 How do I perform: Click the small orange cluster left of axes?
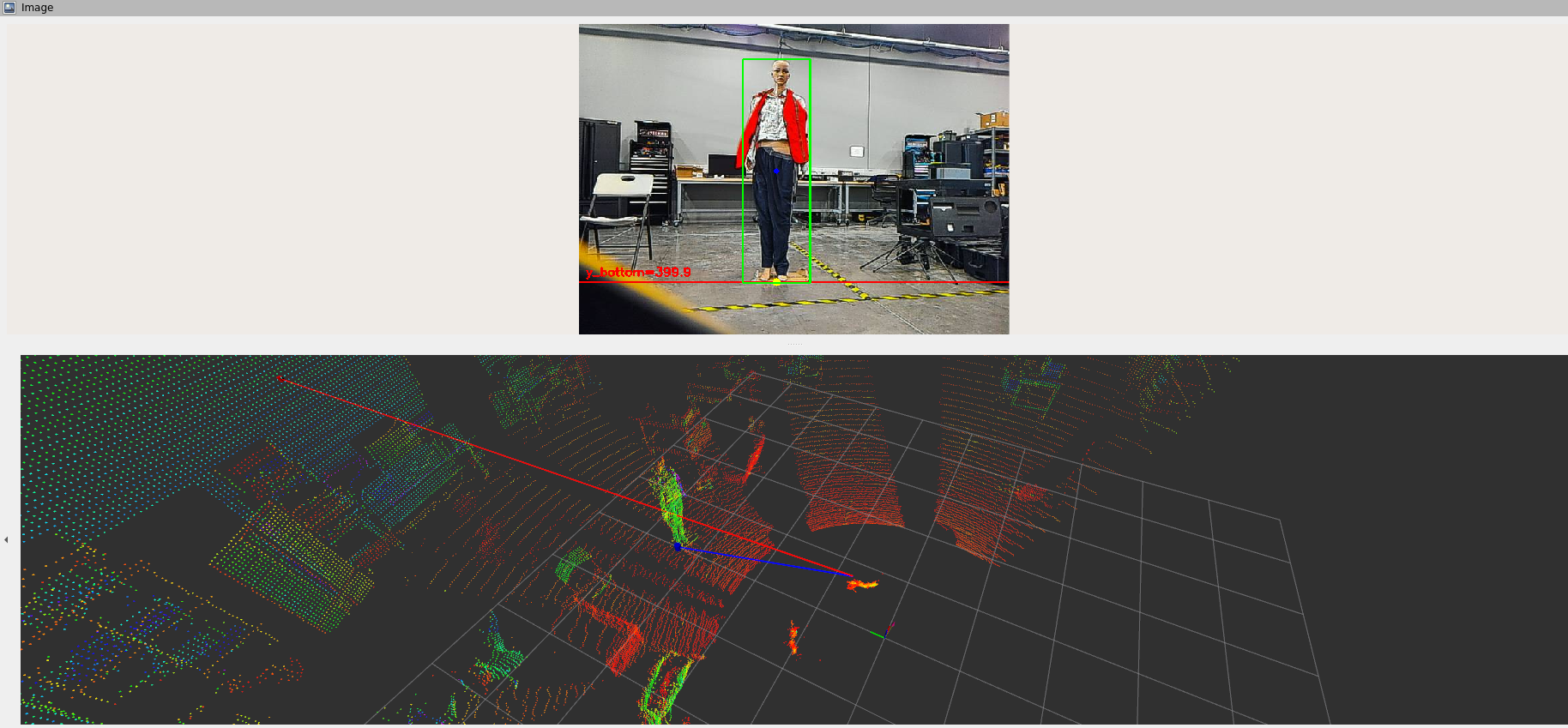pos(793,638)
